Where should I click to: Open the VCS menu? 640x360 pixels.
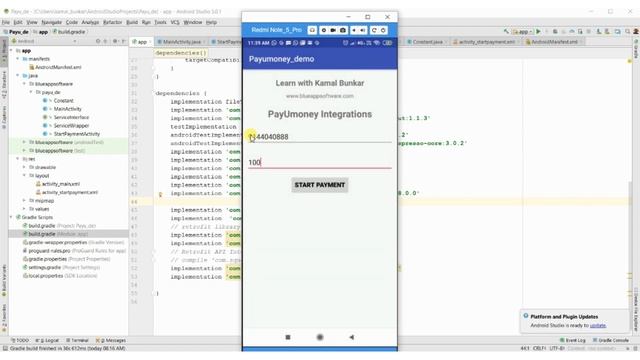point(175,22)
